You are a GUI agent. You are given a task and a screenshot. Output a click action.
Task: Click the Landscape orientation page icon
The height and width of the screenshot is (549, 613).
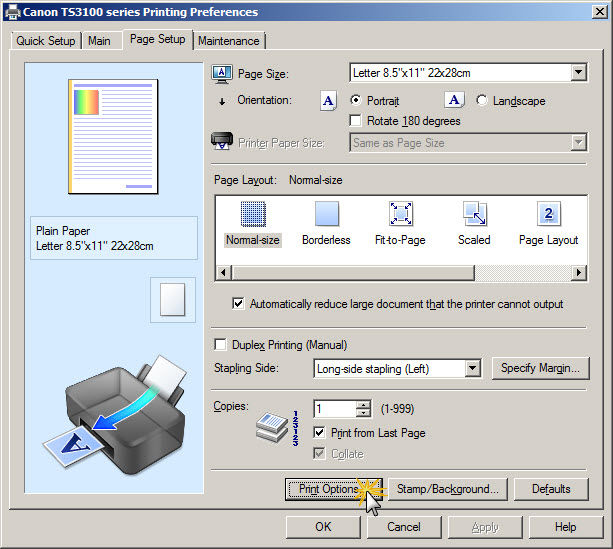(x=454, y=101)
